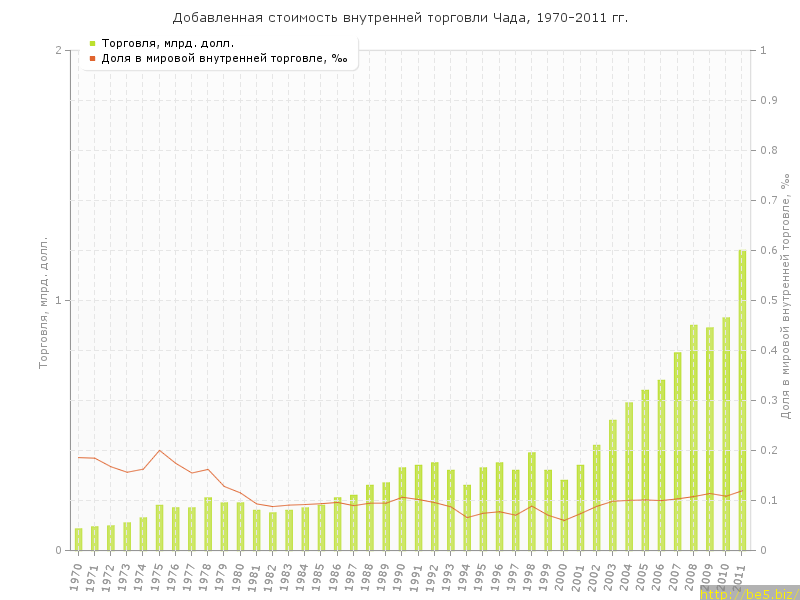Click the green Торговля legend marker
800x600 pixels.
pyautogui.click(x=92, y=43)
